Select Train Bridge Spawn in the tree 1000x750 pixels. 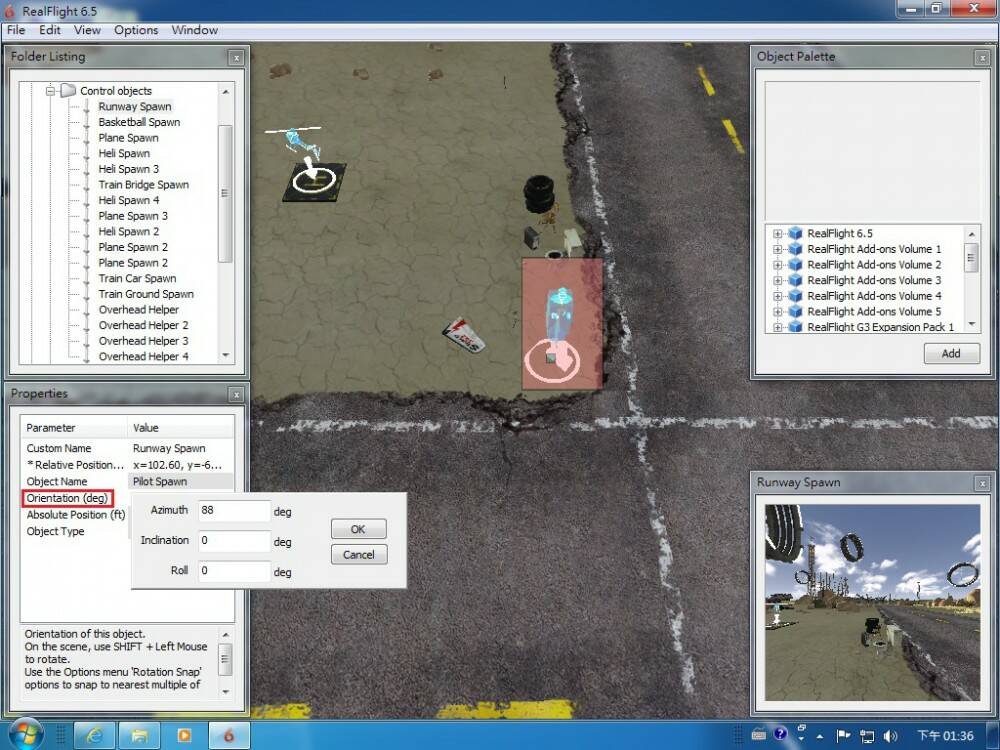click(x=143, y=184)
